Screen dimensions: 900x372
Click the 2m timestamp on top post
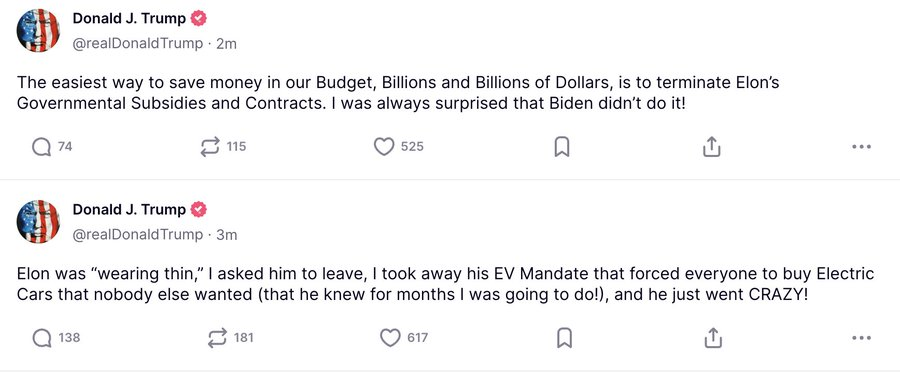point(226,44)
